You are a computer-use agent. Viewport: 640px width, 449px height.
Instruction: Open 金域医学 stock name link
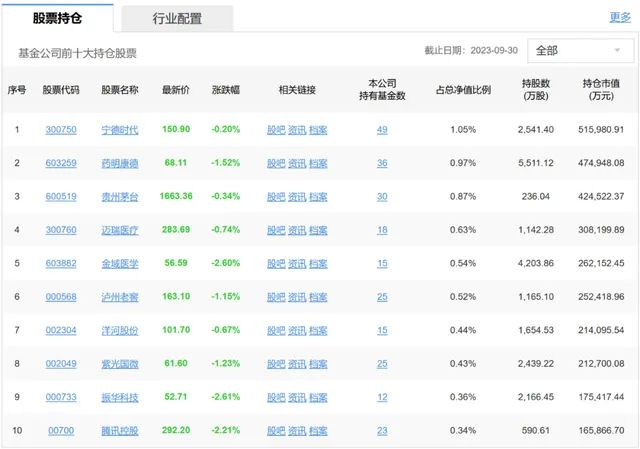pos(120,263)
